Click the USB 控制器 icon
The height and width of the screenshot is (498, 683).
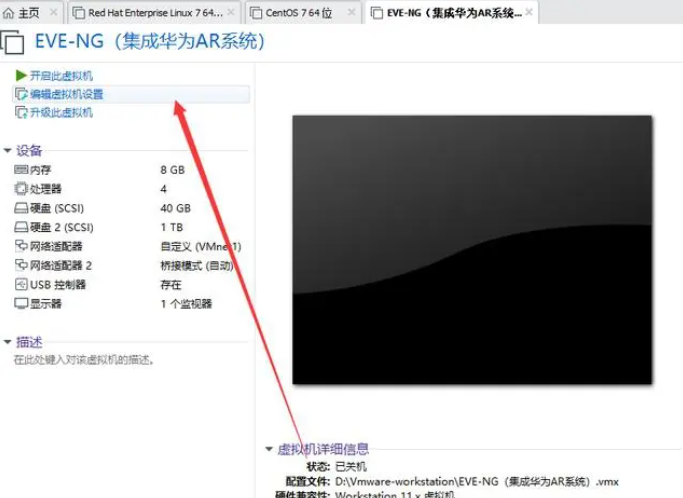pyautogui.click(x=21, y=285)
